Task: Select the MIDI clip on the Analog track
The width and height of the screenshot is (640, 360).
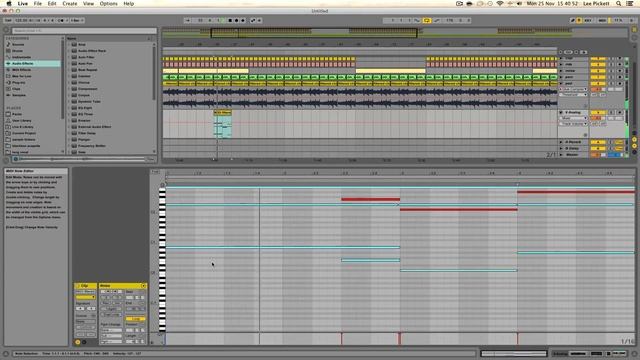Action: (x=222, y=112)
